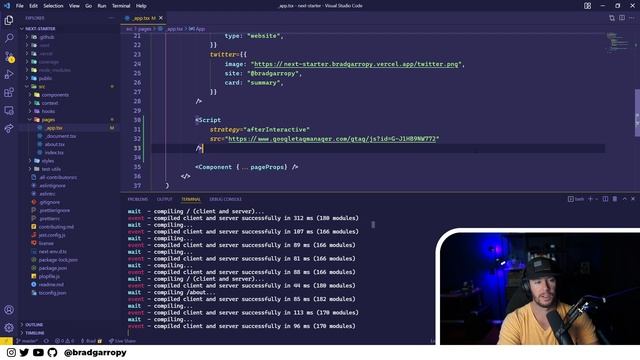Open the Search view in activity bar
The height and width of the screenshot is (360, 640).
[9, 38]
